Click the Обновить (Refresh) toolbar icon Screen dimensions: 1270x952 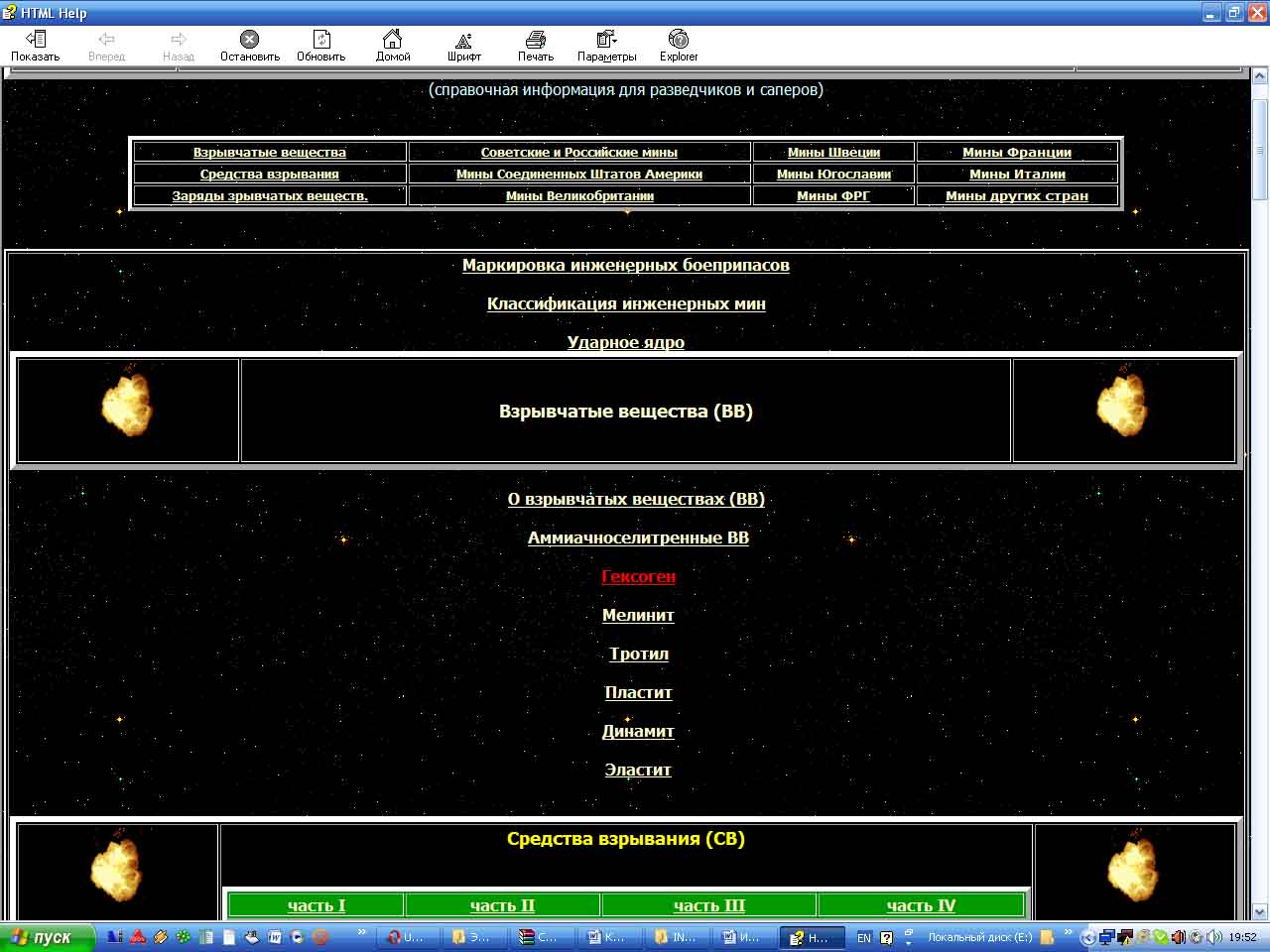[321, 46]
